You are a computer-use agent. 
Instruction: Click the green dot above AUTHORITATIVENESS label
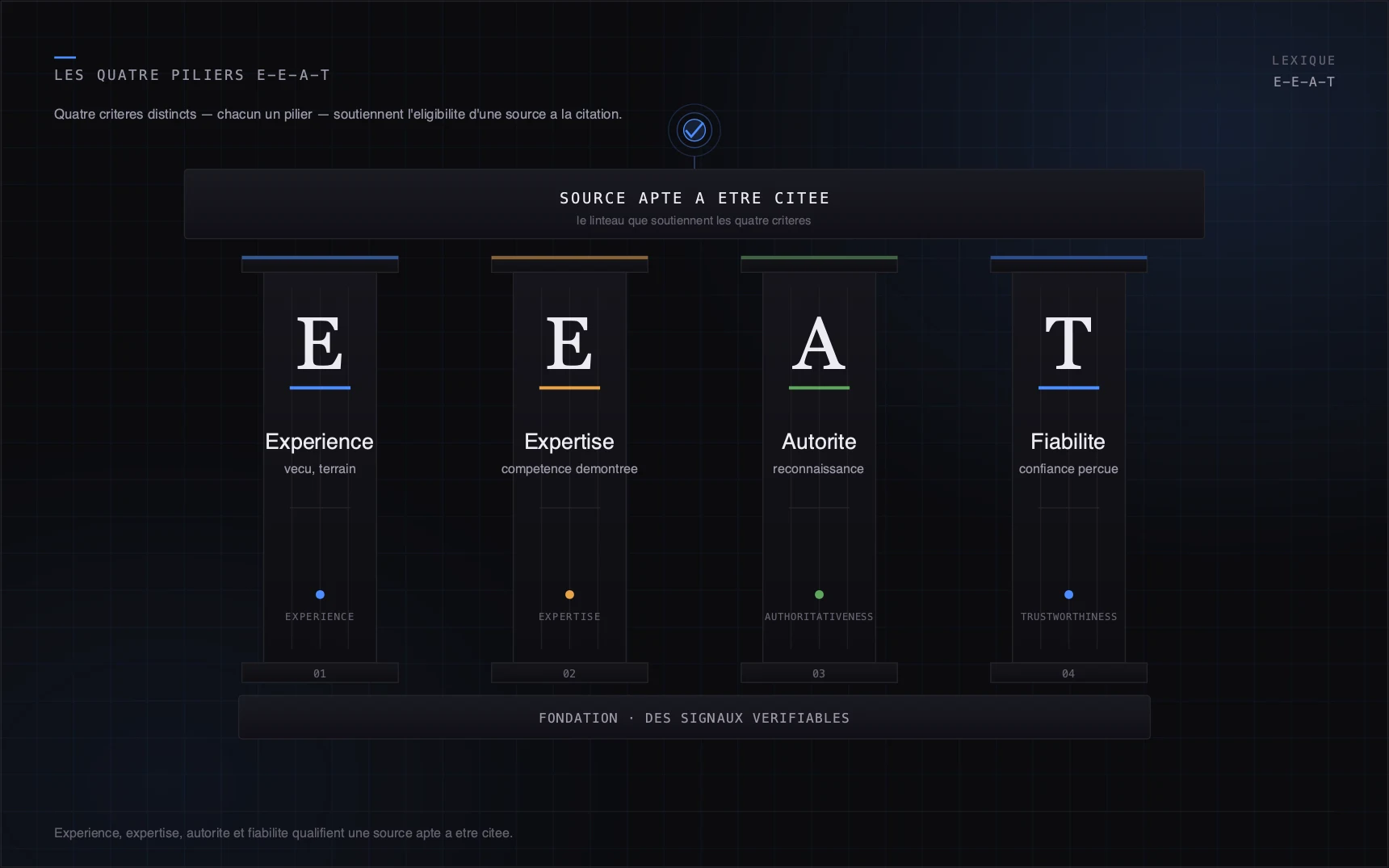819,594
